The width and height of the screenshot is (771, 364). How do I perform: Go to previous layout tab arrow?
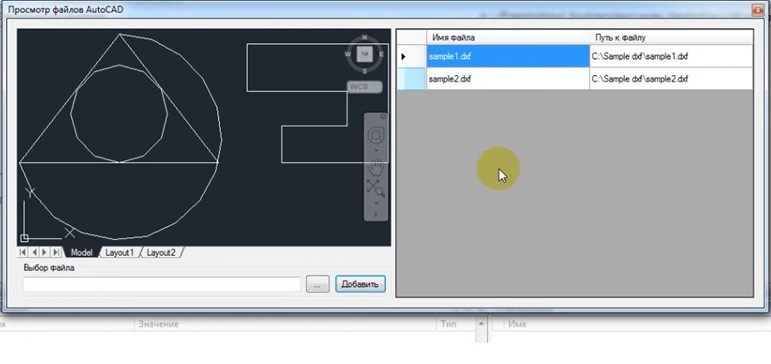[x=34, y=252]
